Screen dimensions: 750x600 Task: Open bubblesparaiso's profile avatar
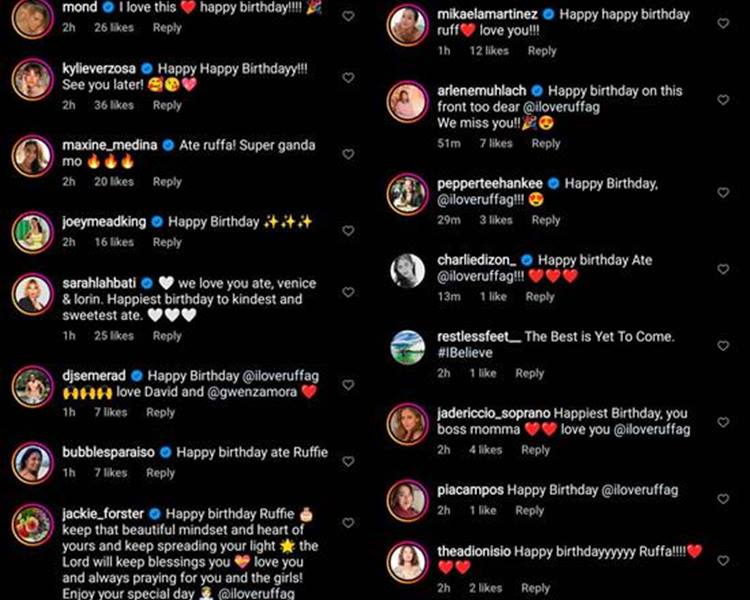33,463
